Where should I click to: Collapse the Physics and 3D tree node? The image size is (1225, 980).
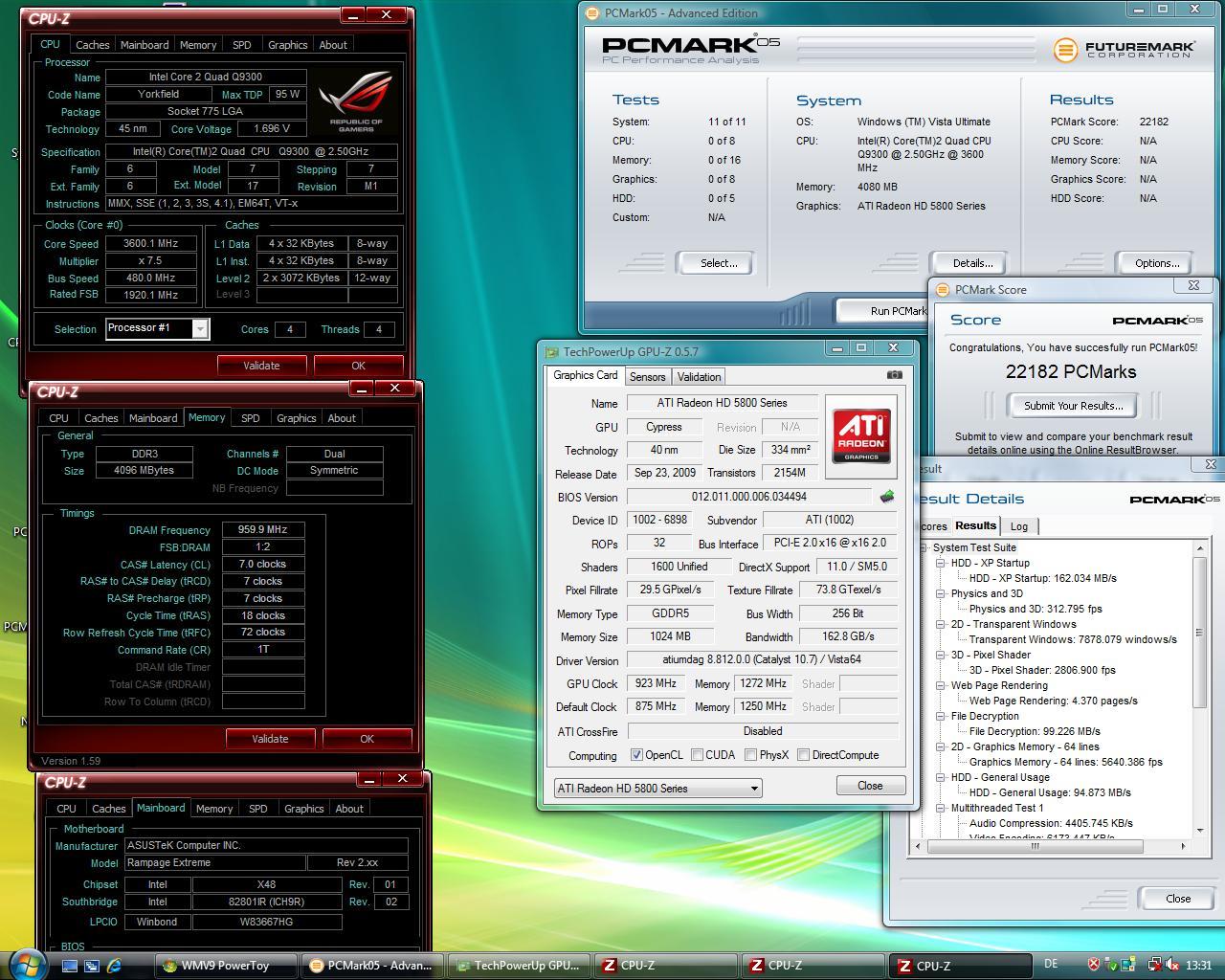[941, 593]
